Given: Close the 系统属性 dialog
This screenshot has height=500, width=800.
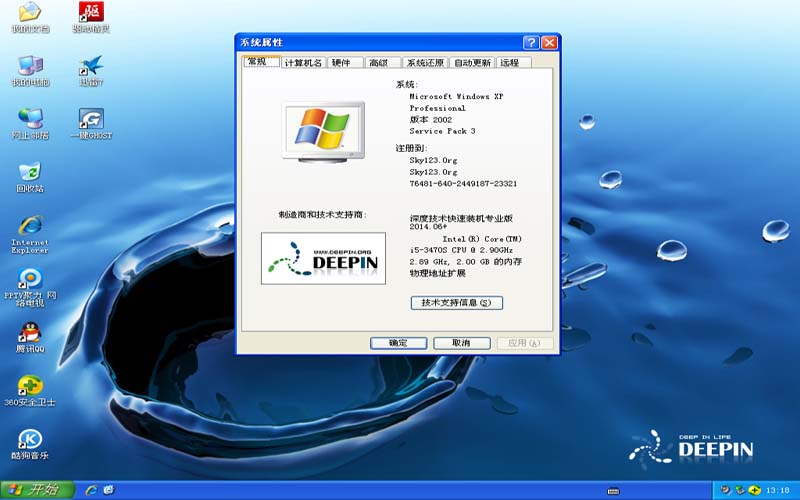Looking at the screenshot, I should pos(549,42).
